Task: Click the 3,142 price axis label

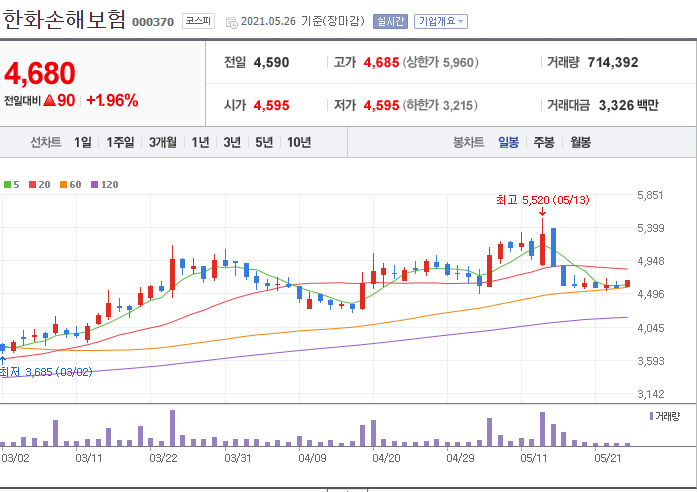Action: tap(650, 394)
